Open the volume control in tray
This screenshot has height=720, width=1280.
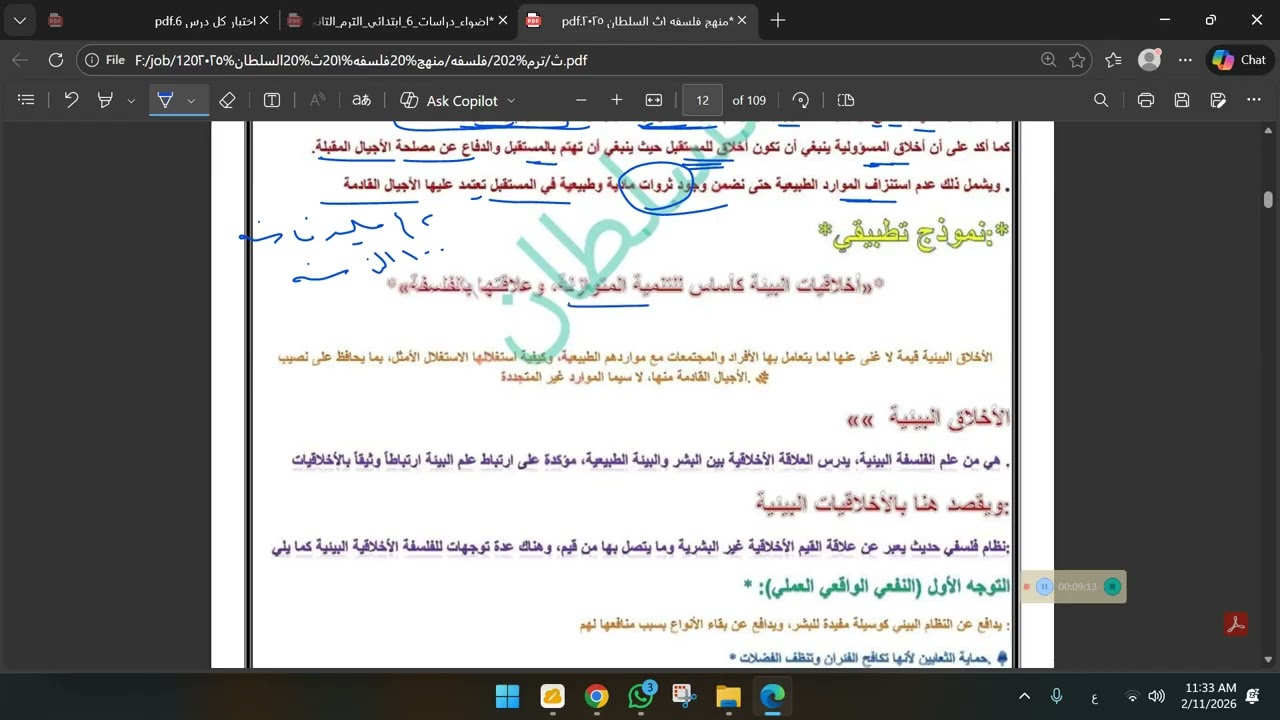1157,696
